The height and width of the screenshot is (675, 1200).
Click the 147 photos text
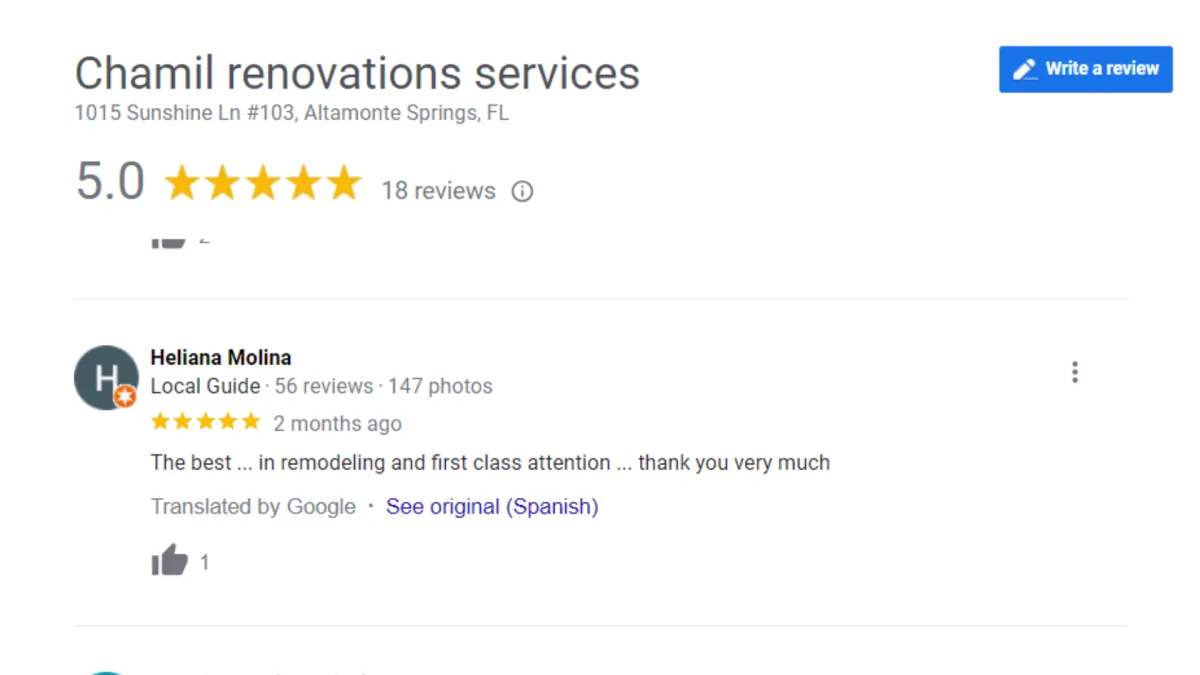tap(440, 386)
